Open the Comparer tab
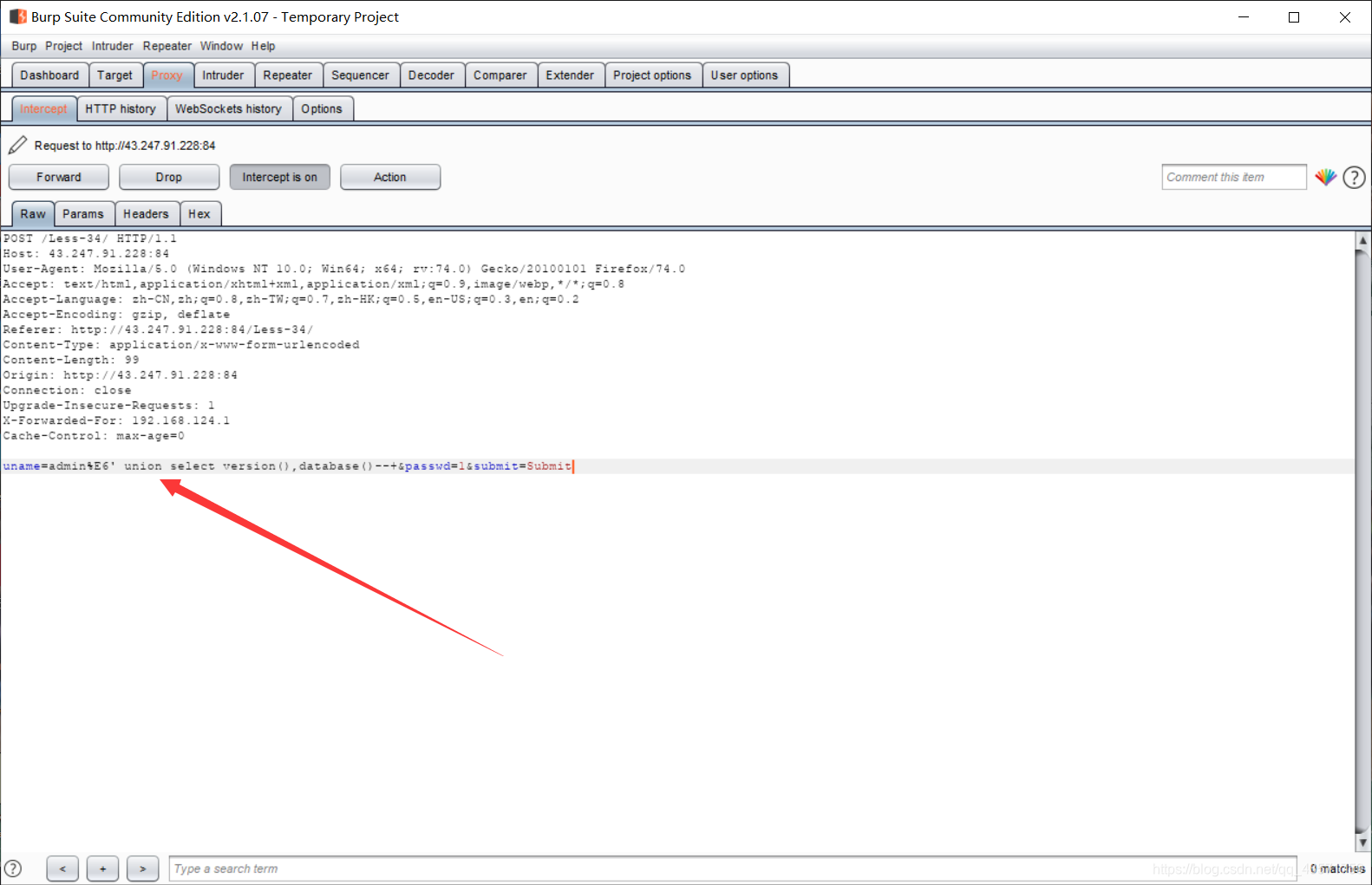Image resolution: width=1372 pixels, height=885 pixels. [500, 75]
